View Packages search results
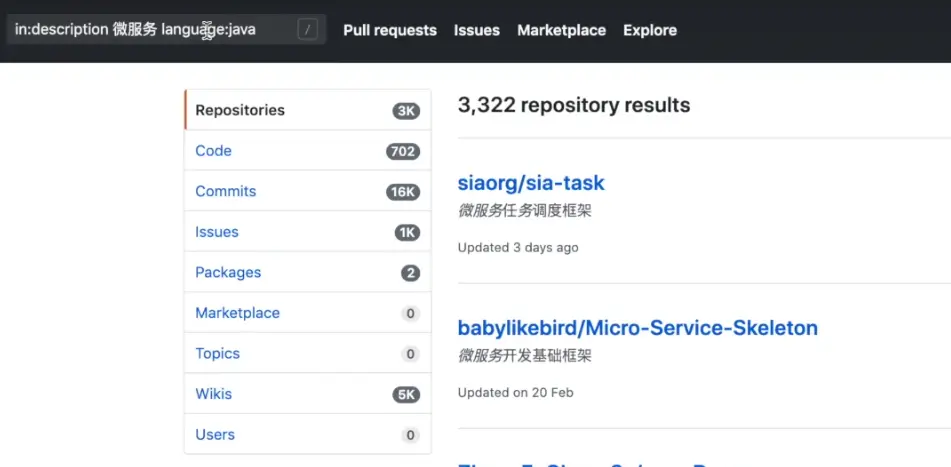951x467 pixels. tap(228, 272)
